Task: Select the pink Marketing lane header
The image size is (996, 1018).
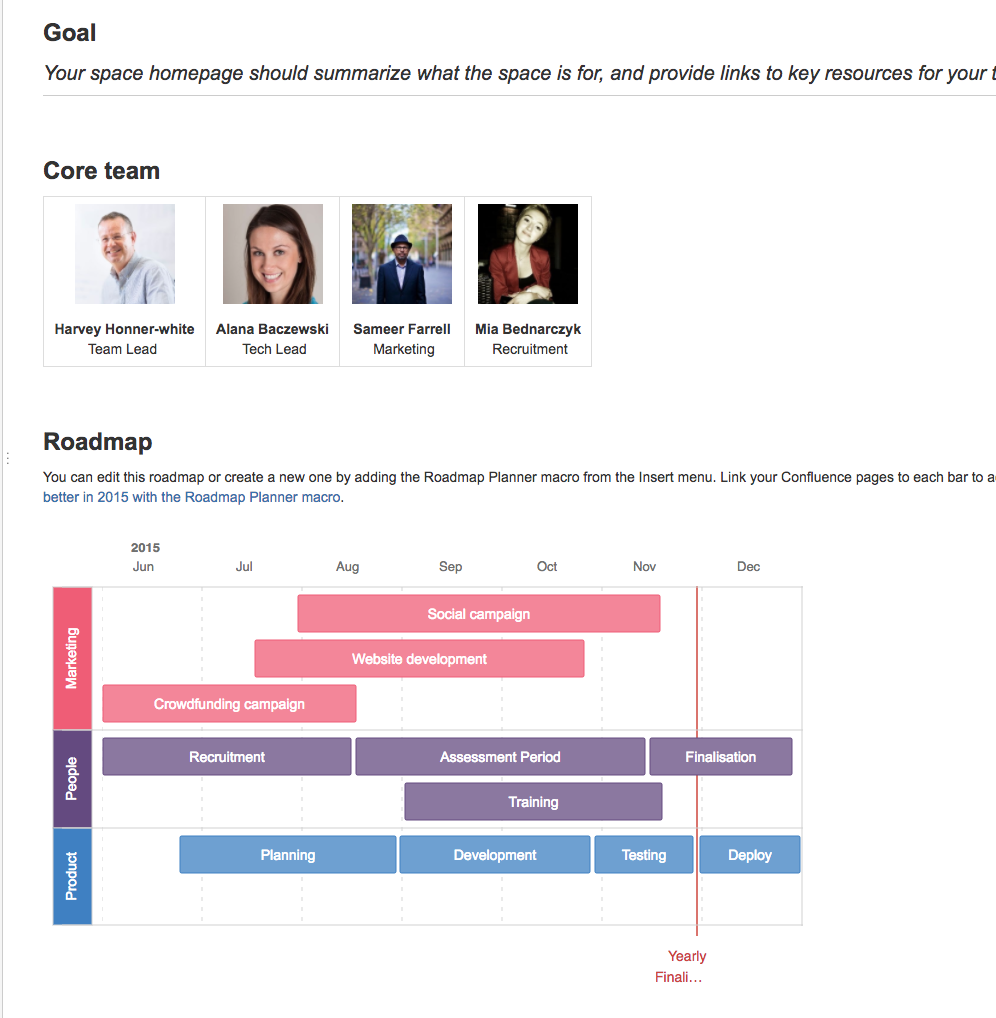Action: [72, 658]
